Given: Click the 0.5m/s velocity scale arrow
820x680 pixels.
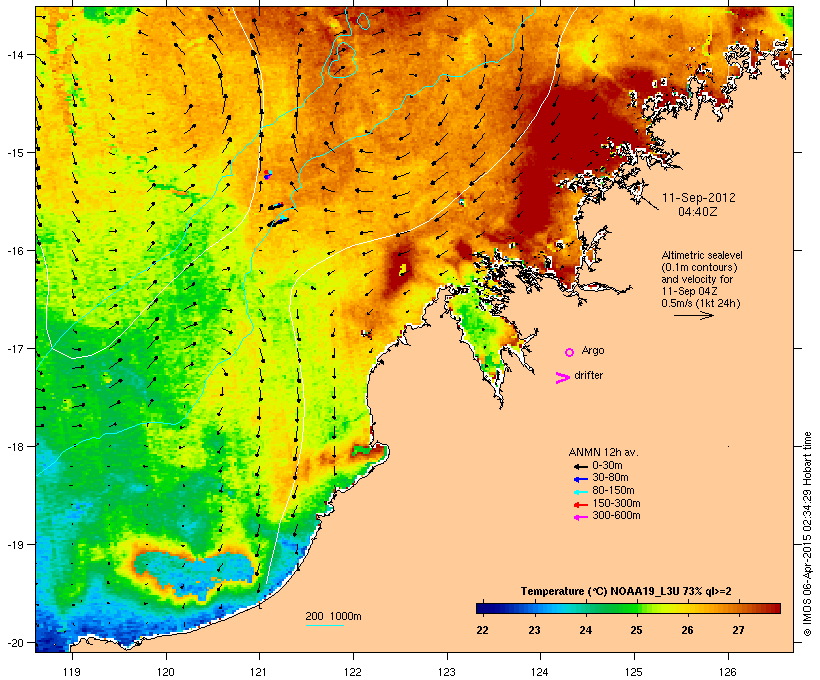Looking at the screenshot, I should pos(693,315).
